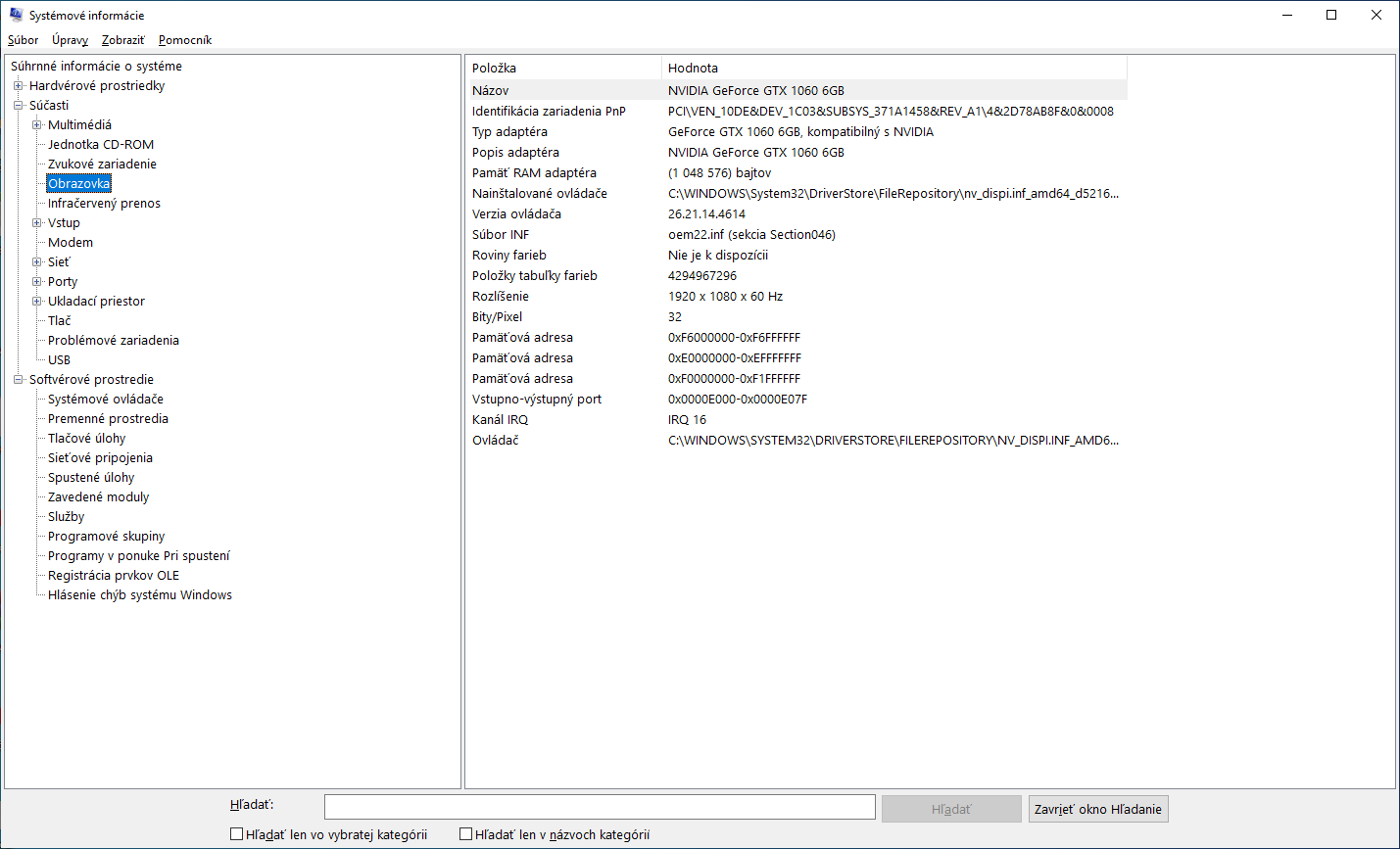Screen dimensions: 1400x849
Task: Expand the Porty node
Action: (36, 281)
